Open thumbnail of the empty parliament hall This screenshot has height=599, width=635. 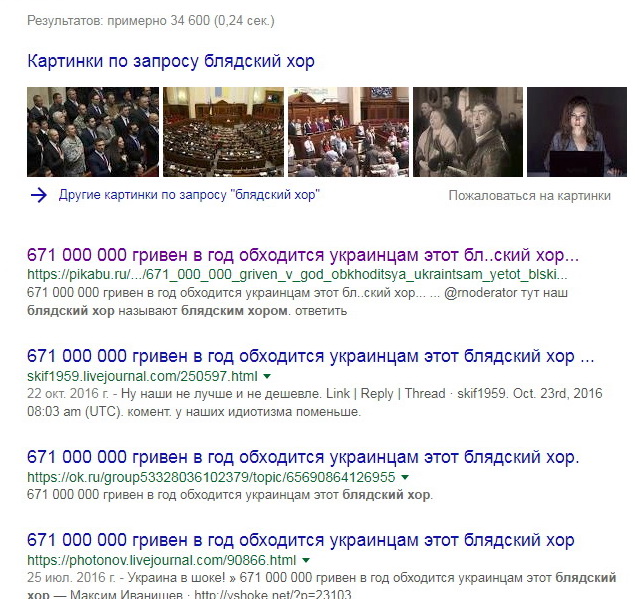223,132
